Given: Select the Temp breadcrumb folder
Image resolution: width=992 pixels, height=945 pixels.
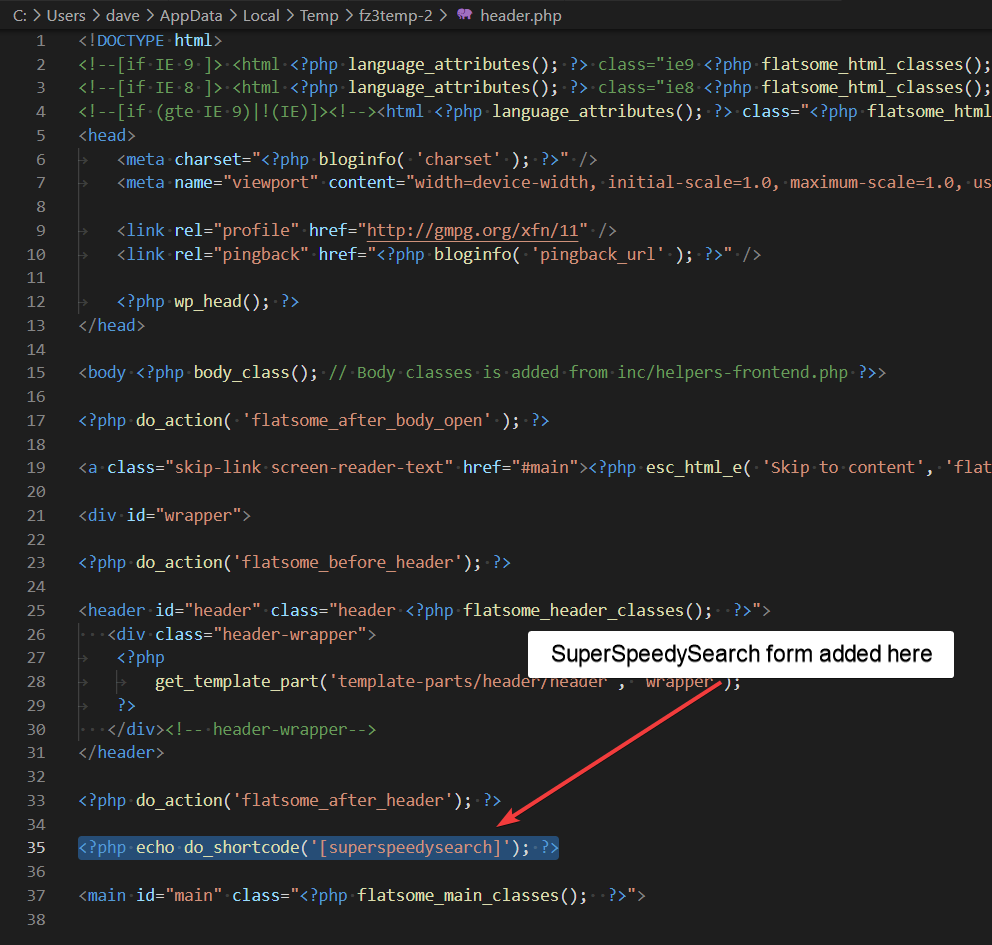Looking at the screenshot, I should [319, 16].
